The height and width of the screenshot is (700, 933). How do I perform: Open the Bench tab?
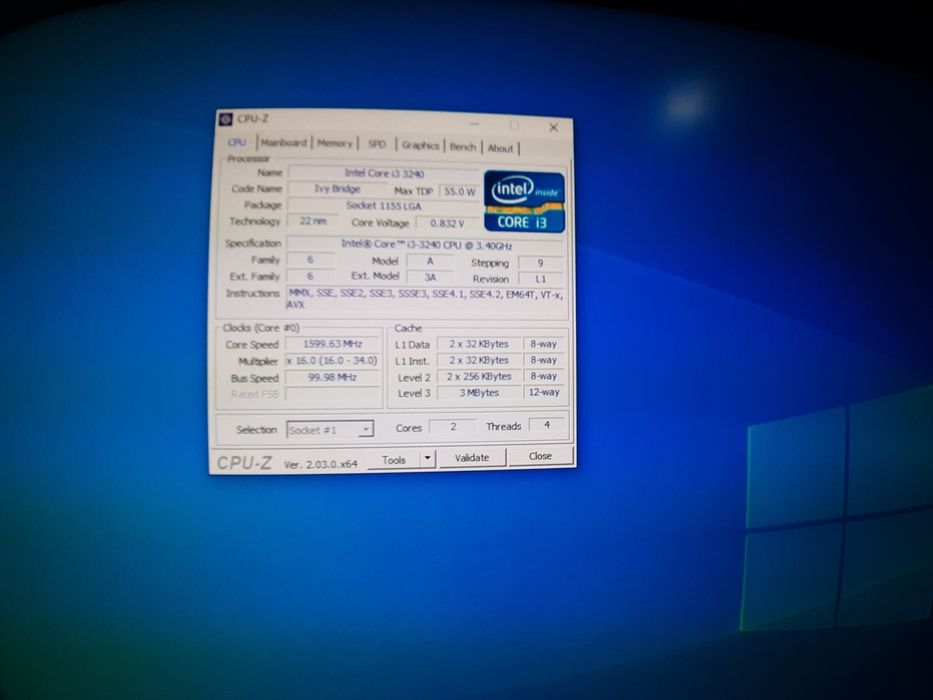463,147
